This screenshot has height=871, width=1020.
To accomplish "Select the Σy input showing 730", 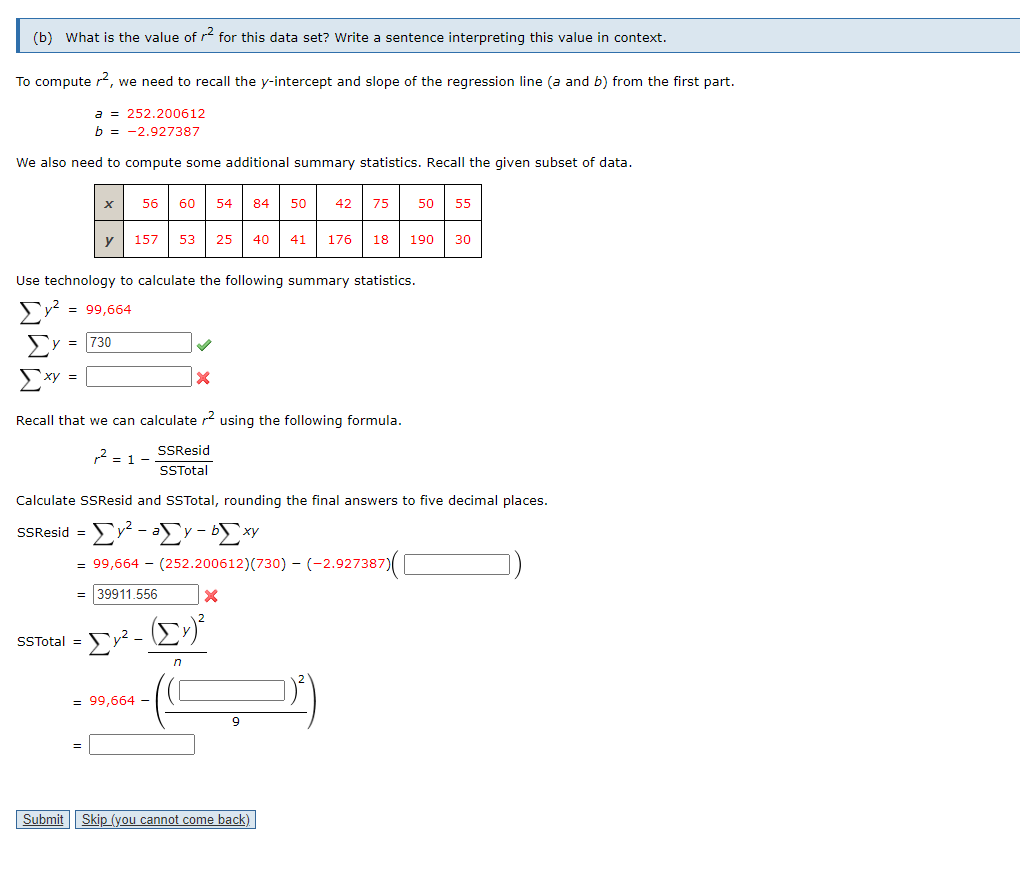I will (138, 342).
